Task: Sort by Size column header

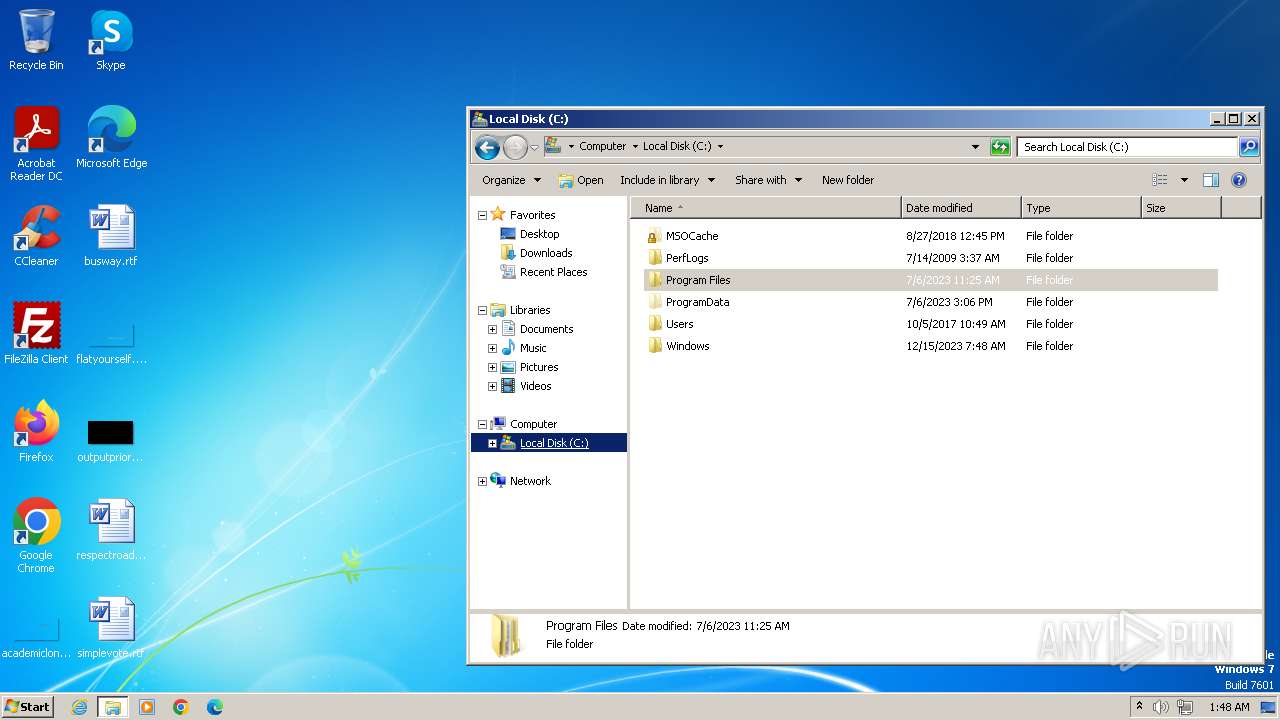Action: [1181, 208]
